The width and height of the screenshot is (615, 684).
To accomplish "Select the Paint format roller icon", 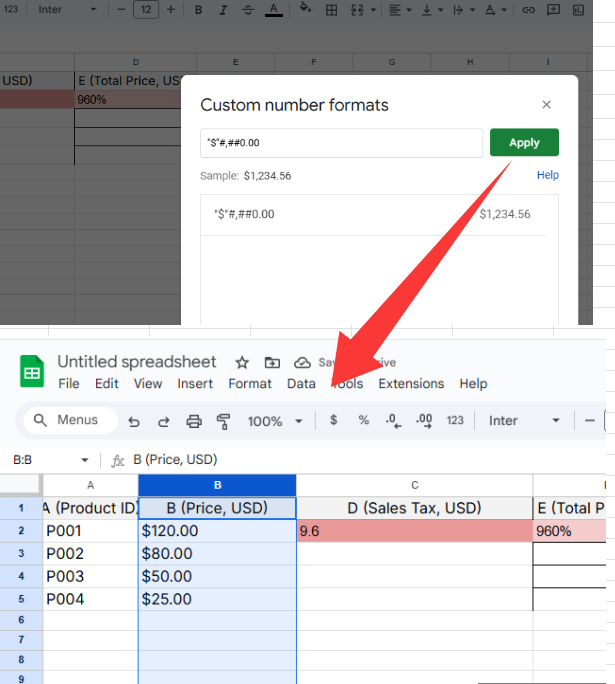I will click(x=223, y=421).
